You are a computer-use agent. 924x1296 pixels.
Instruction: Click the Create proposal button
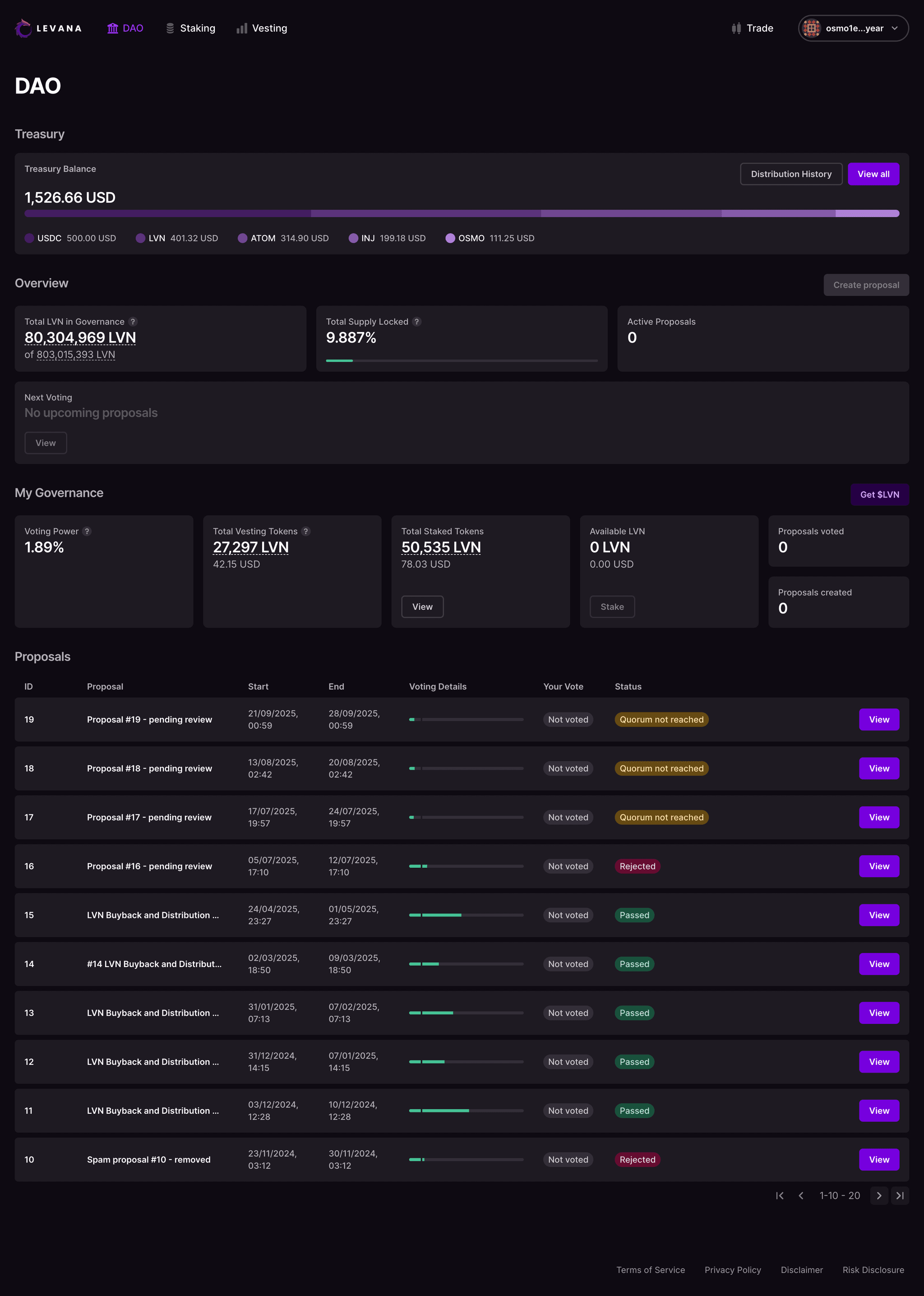(866, 284)
